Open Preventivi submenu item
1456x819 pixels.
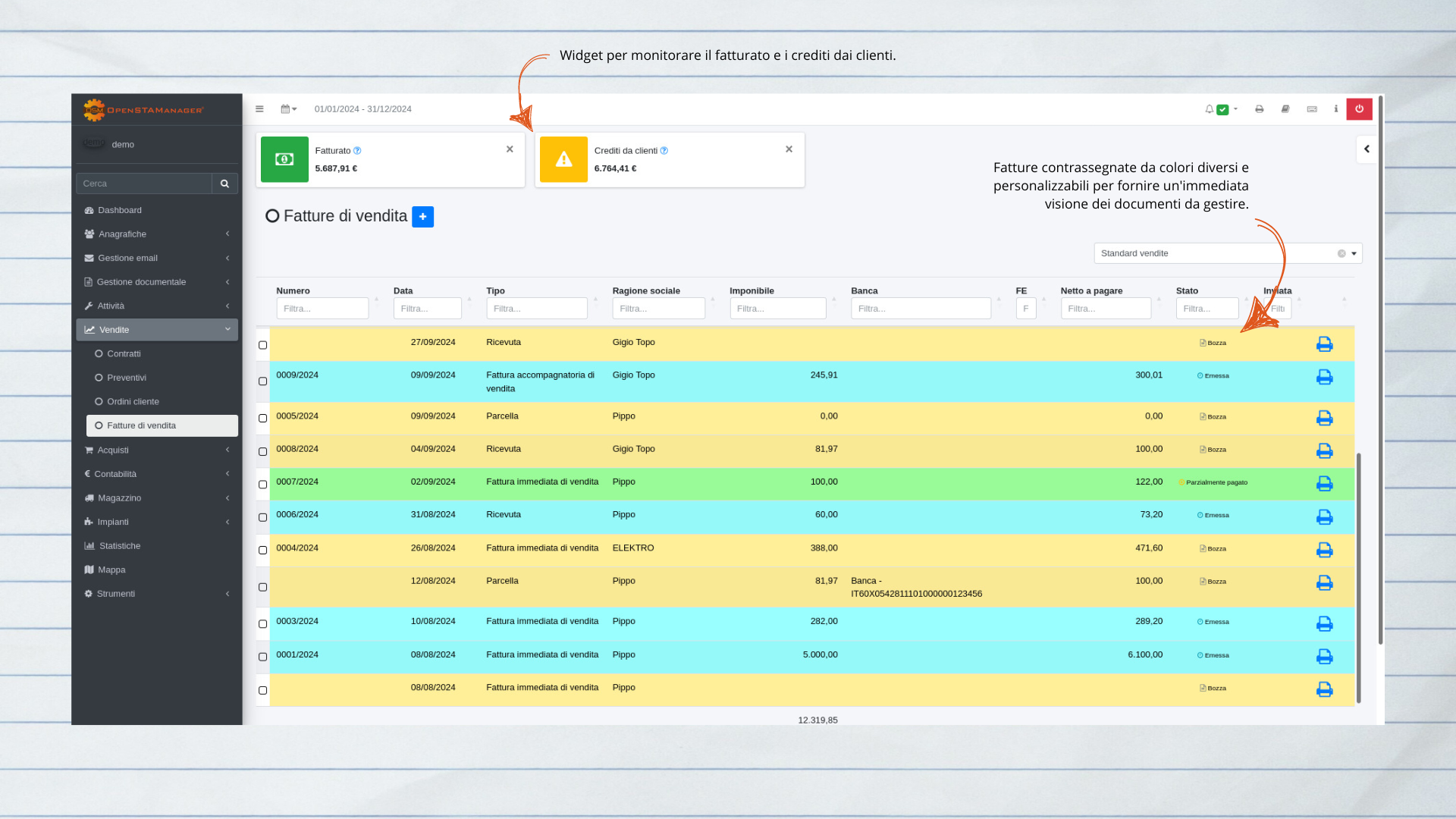[162, 378]
